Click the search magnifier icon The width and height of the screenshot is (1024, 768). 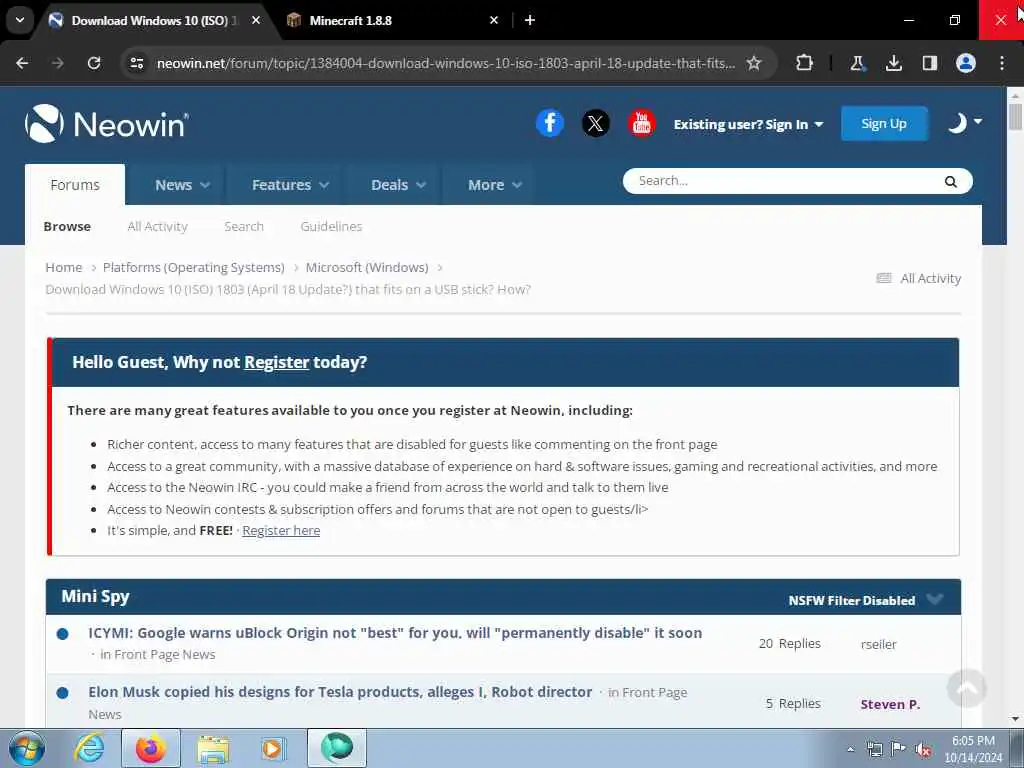click(951, 182)
